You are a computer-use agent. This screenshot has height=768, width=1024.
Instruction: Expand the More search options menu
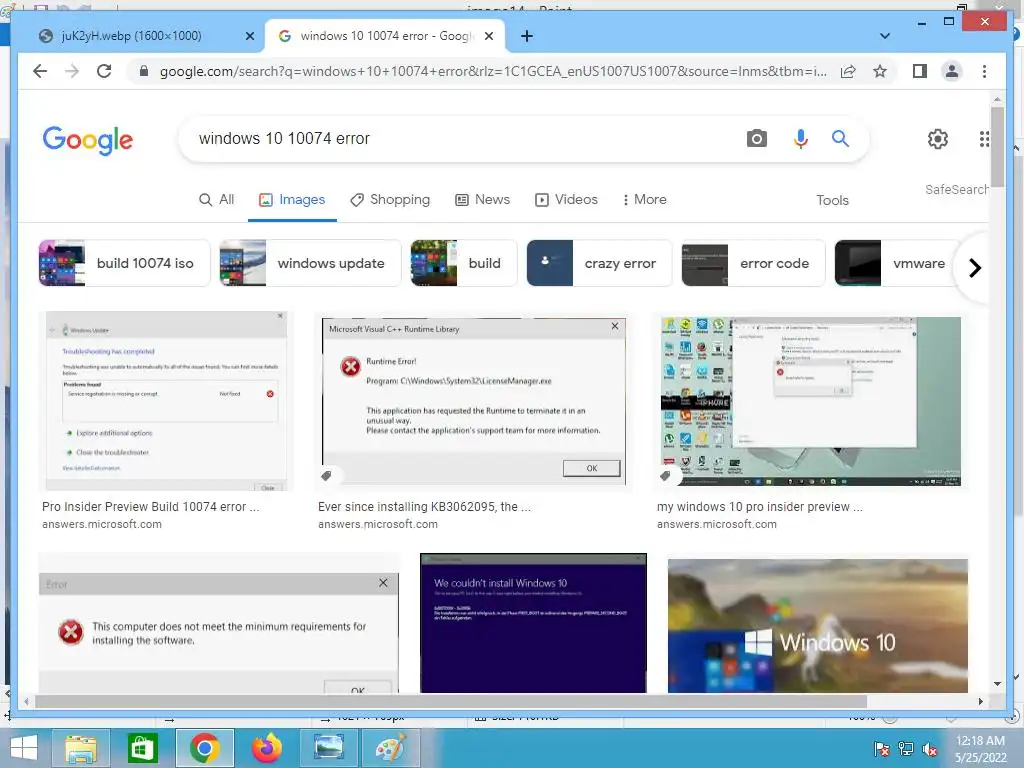pos(644,199)
